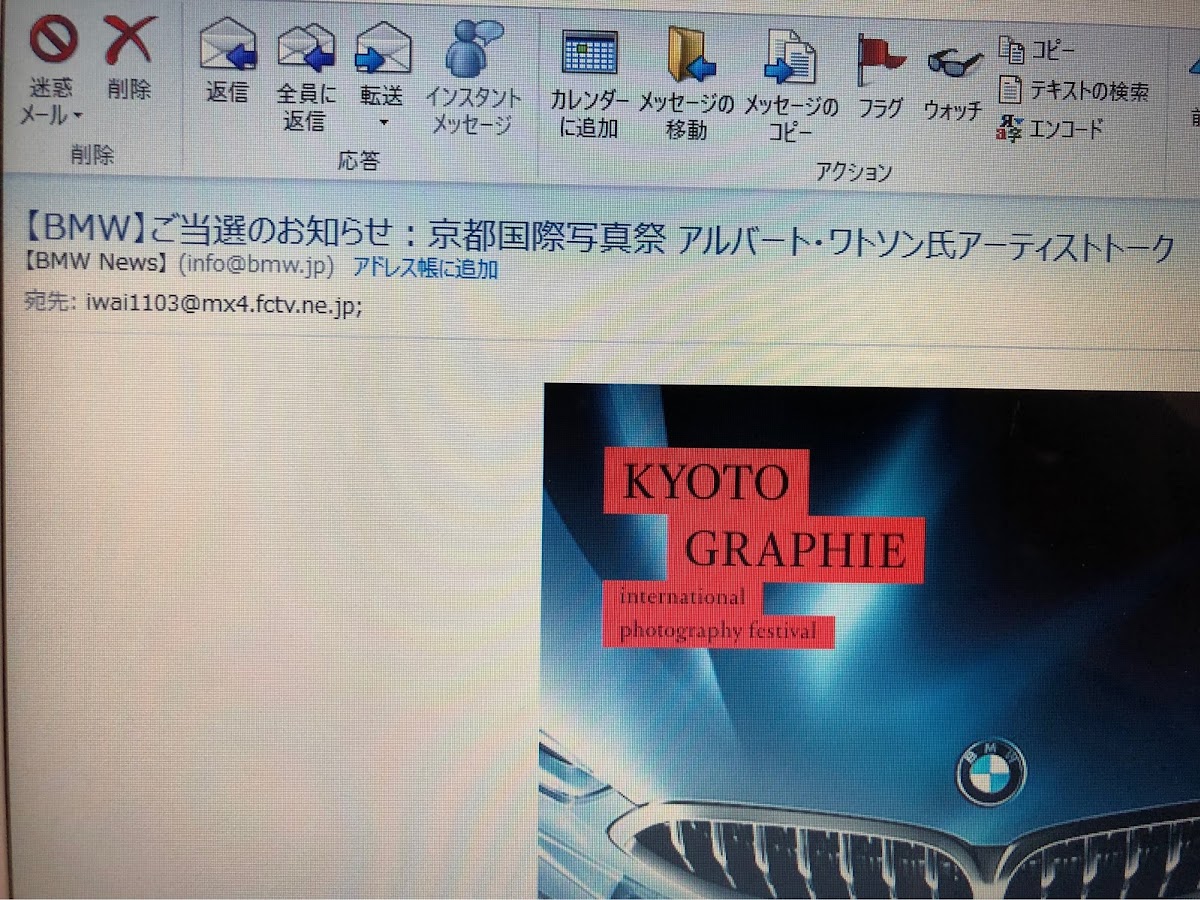Move message with メッセージの移動 icon
Screen dimensions: 1200x900
(x=691, y=55)
